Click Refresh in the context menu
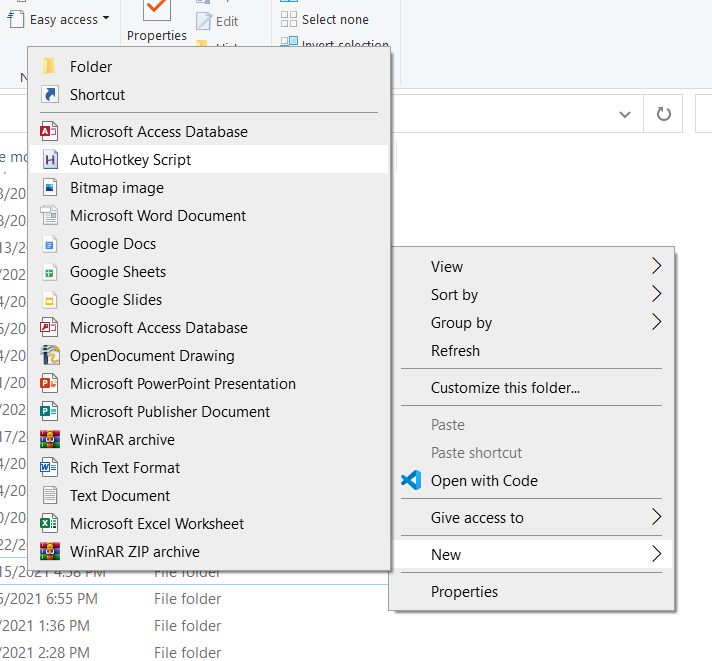Image resolution: width=712 pixels, height=661 pixels. point(531,350)
